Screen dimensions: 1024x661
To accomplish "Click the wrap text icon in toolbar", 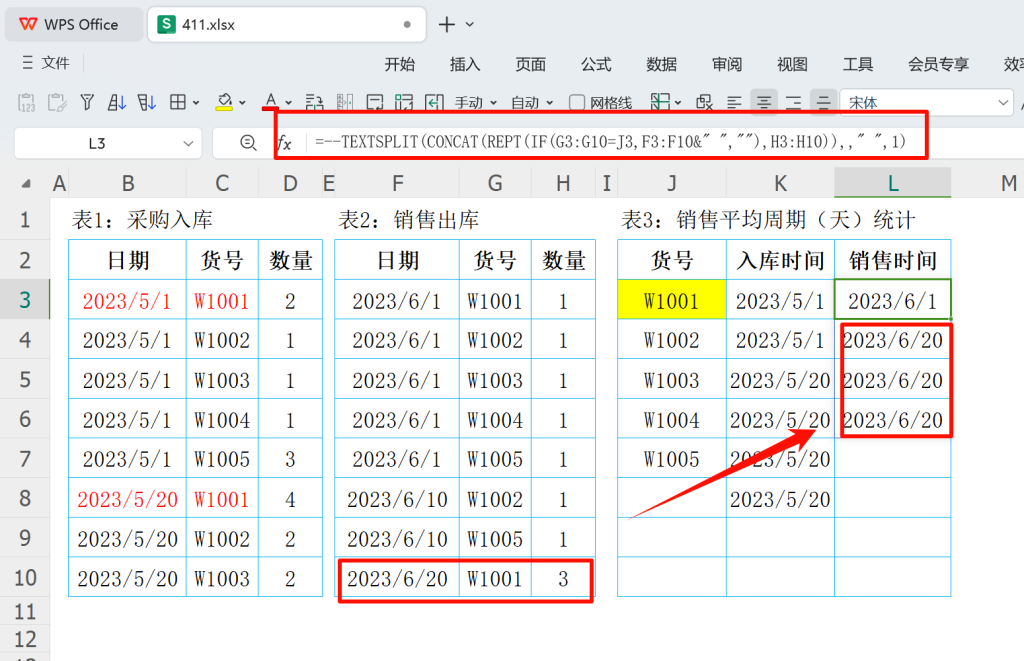I will [x=314, y=103].
